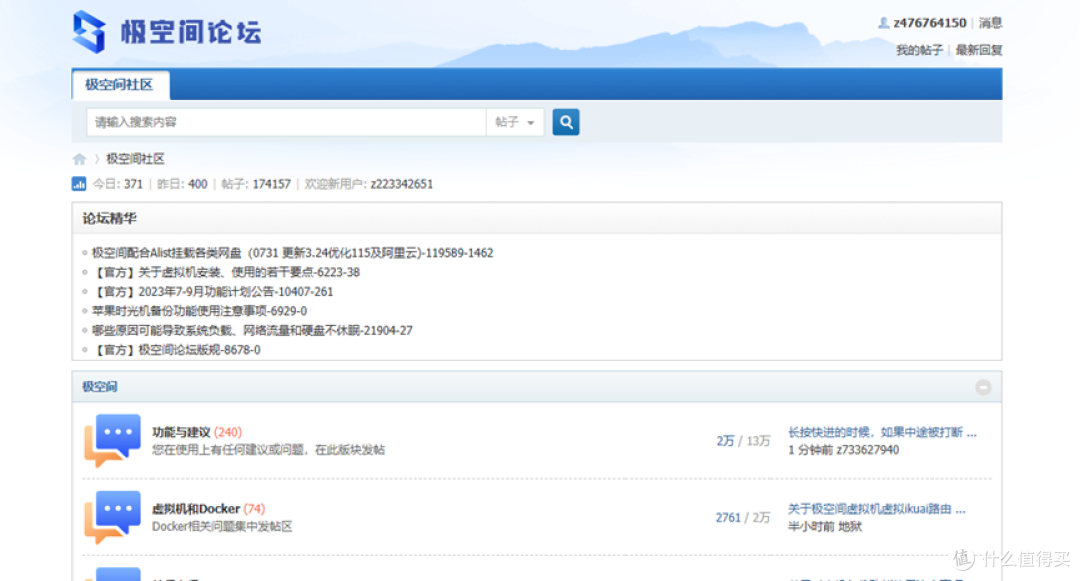Open 最新回复 link
The height and width of the screenshot is (581, 1080).
[979, 50]
